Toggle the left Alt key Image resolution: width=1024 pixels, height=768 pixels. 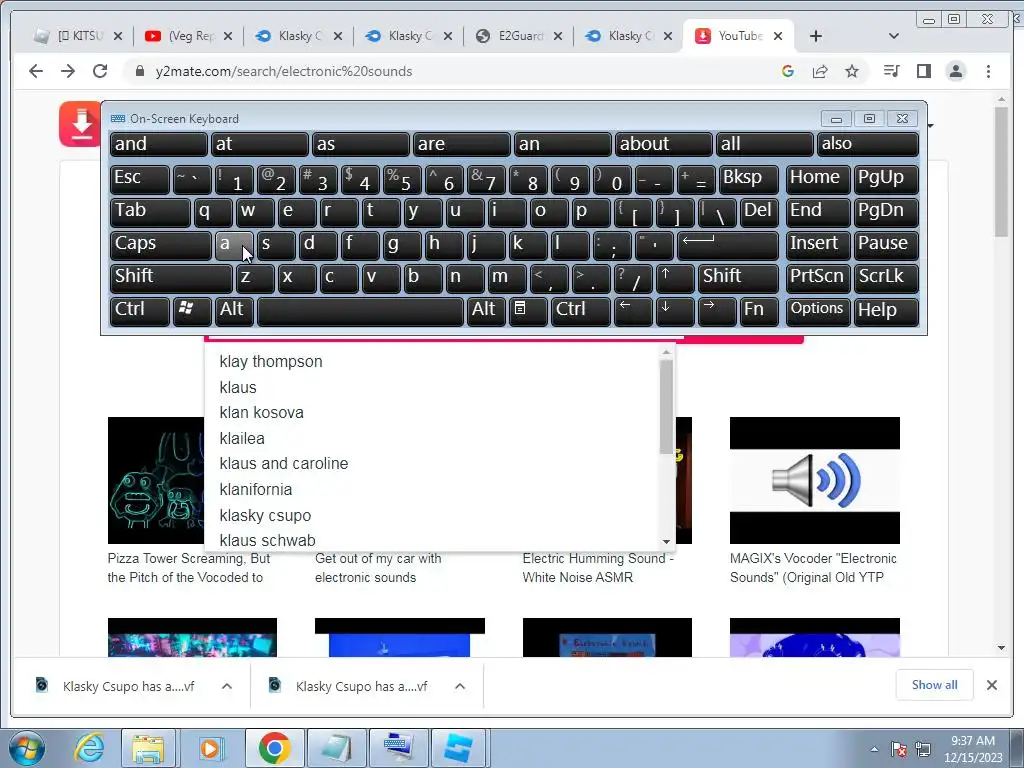pyautogui.click(x=233, y=311)
